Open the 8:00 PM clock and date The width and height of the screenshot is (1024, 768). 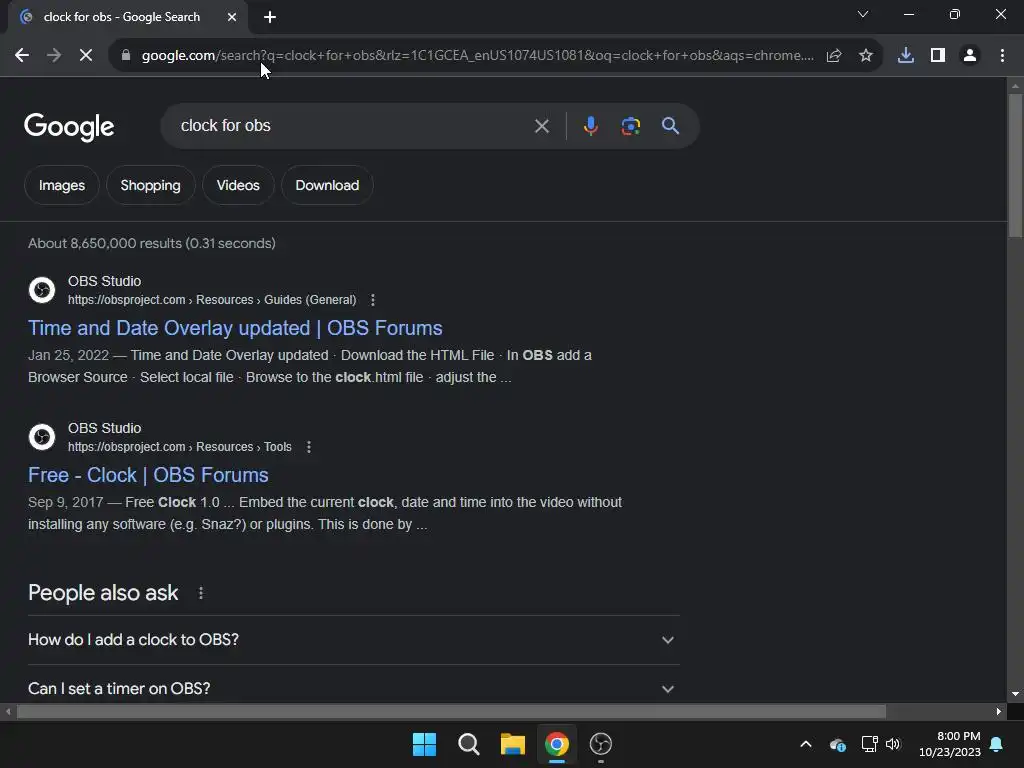[x=950, y=744]
